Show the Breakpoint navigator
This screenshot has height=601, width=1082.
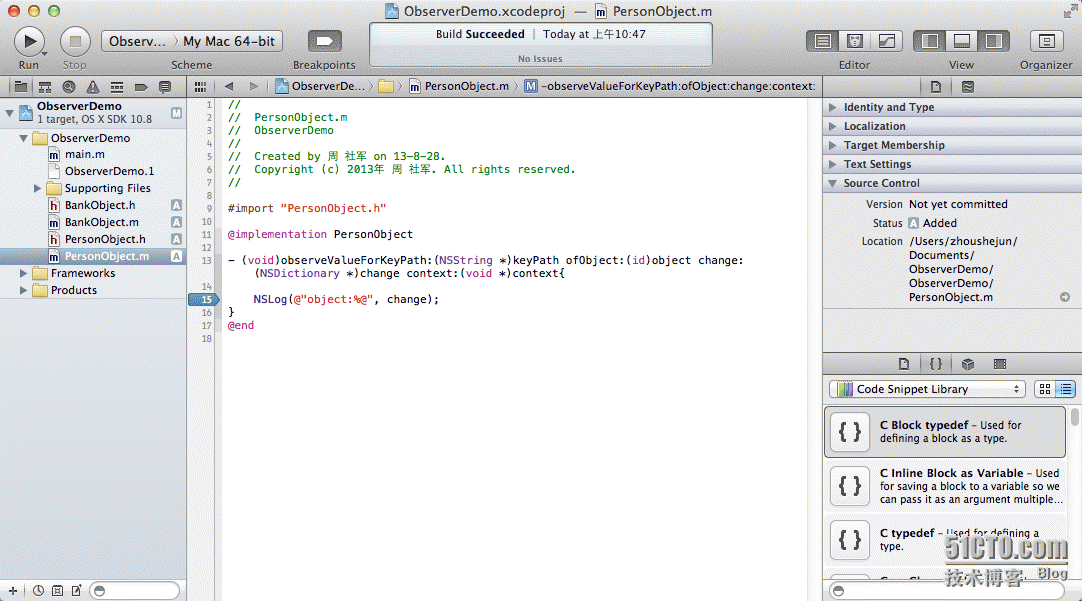pyautogui.click(x=141, y=87)
